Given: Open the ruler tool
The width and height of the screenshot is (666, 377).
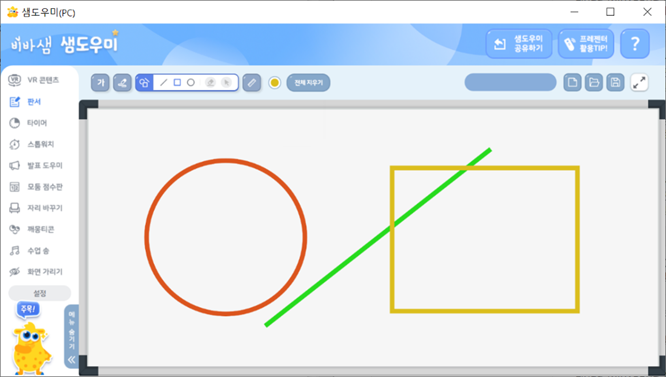Looking at the screenshot, I should point(252,82).
